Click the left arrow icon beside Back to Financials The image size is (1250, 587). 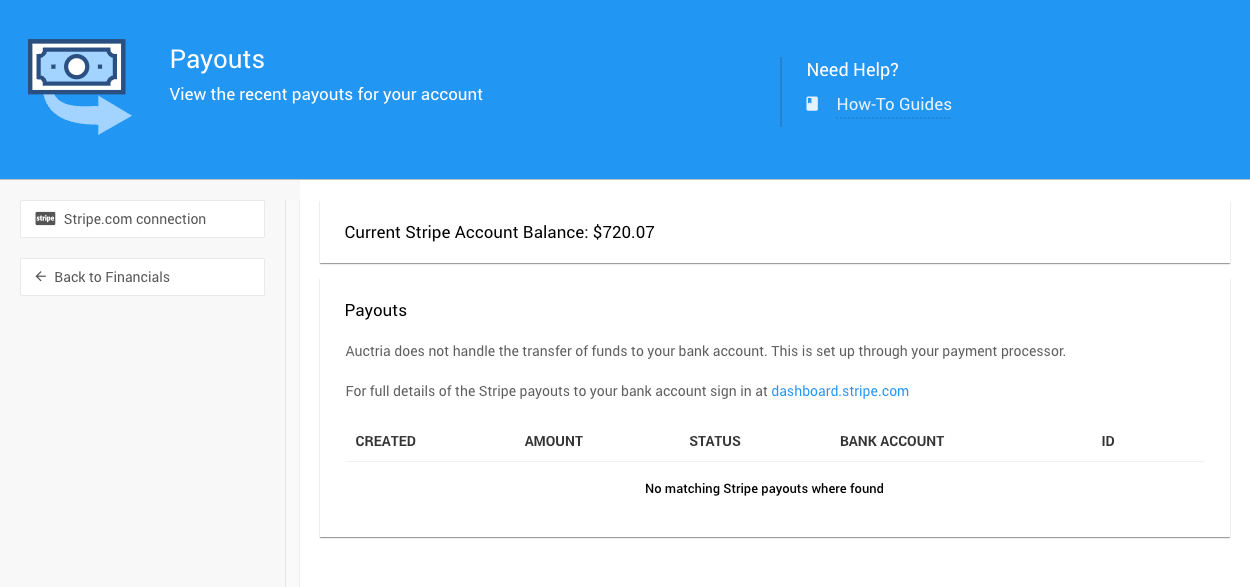click(x=41, y=277)
